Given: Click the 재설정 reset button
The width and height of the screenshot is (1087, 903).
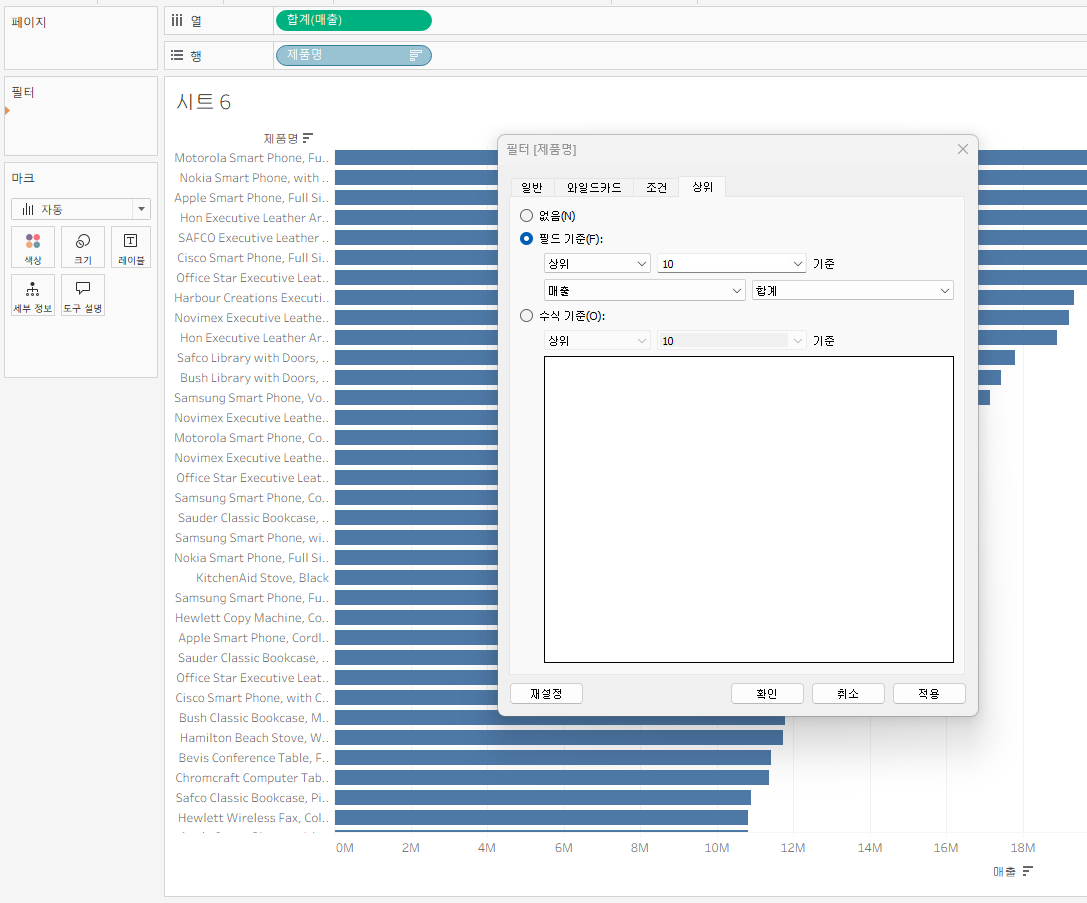Looking at the screenshot, I should (546, 694).
